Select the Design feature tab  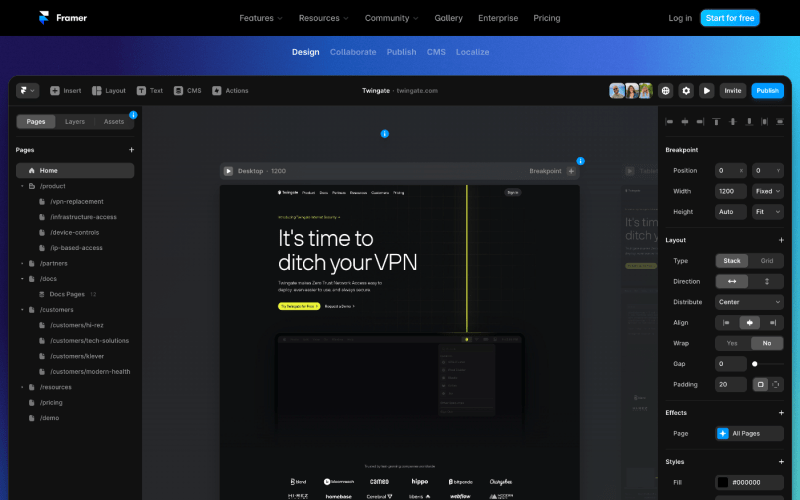point(306,52)
